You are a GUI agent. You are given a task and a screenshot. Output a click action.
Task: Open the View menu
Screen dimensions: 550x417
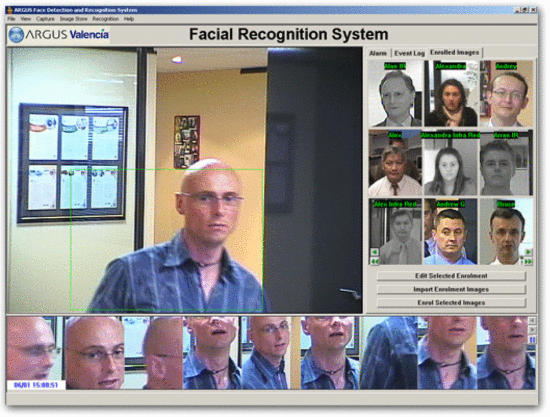(x=26, y=19)
